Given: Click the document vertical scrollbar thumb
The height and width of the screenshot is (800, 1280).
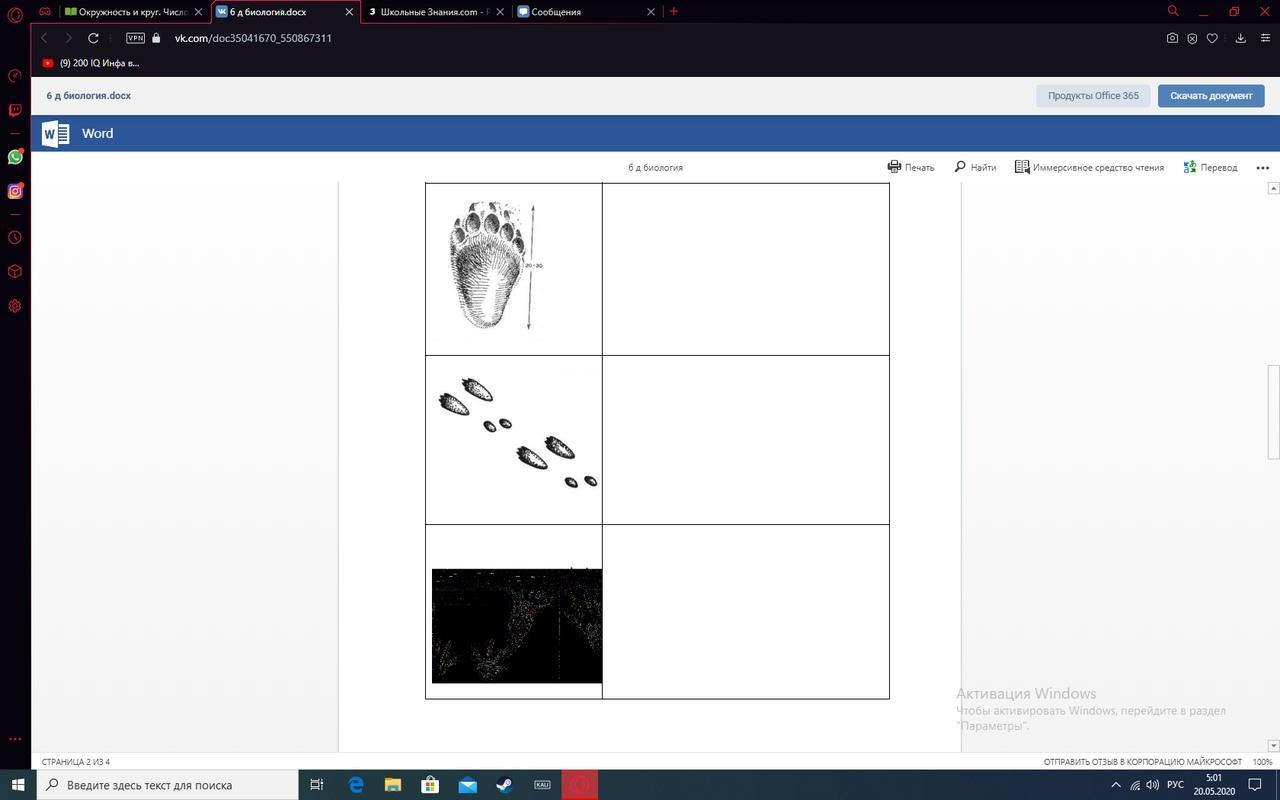Looking at the screenshot, I should [1273, 412].
